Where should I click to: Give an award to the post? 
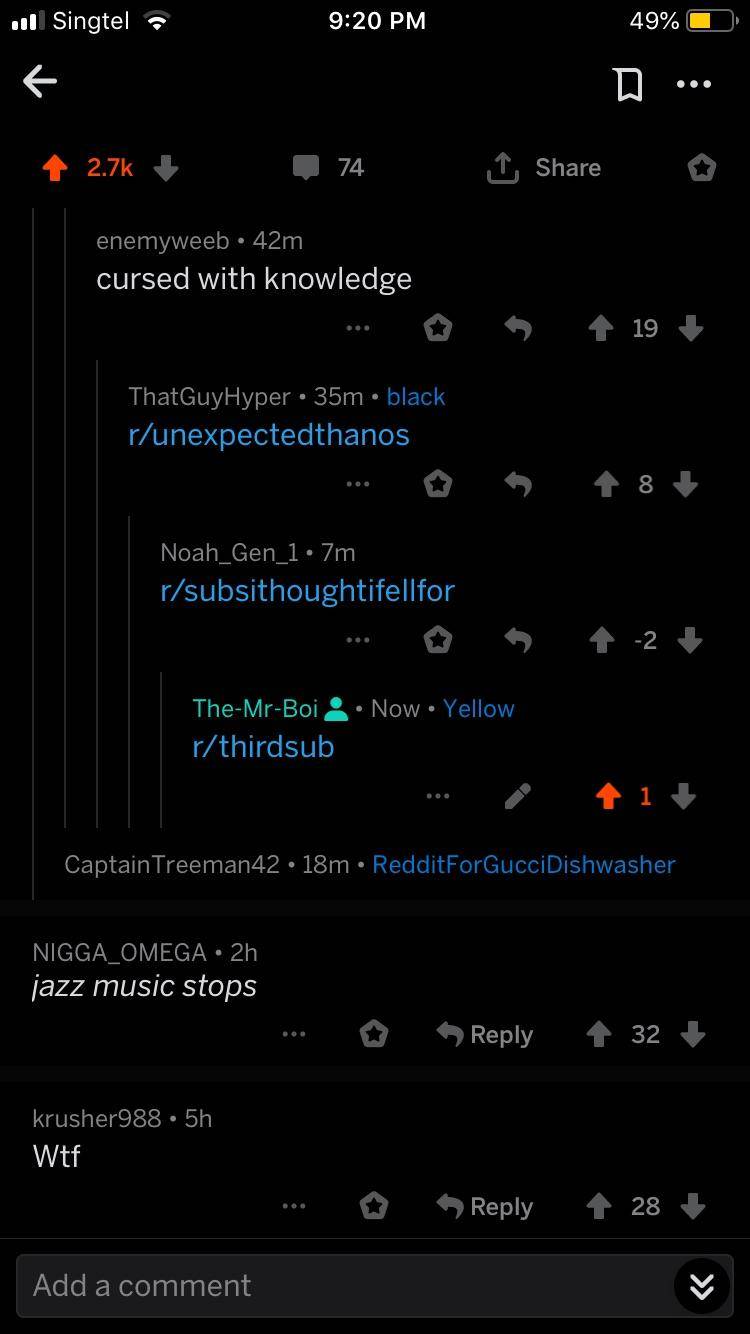[x=702, y=168]
